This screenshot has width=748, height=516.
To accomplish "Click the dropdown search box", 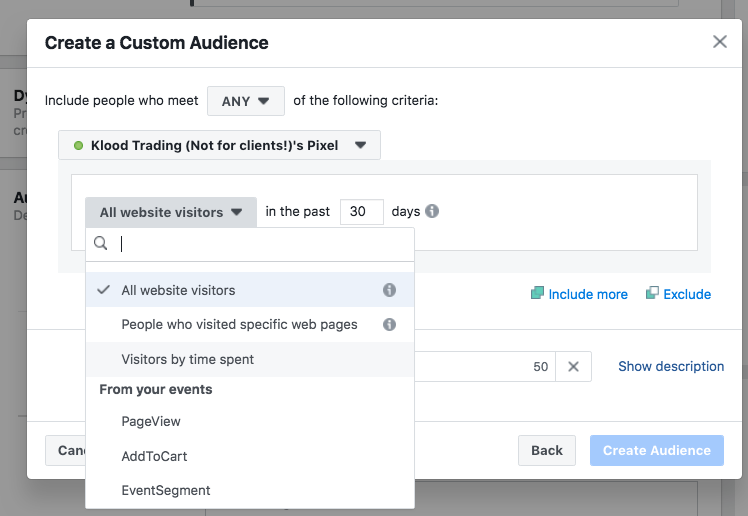I will tap(260, 244).
